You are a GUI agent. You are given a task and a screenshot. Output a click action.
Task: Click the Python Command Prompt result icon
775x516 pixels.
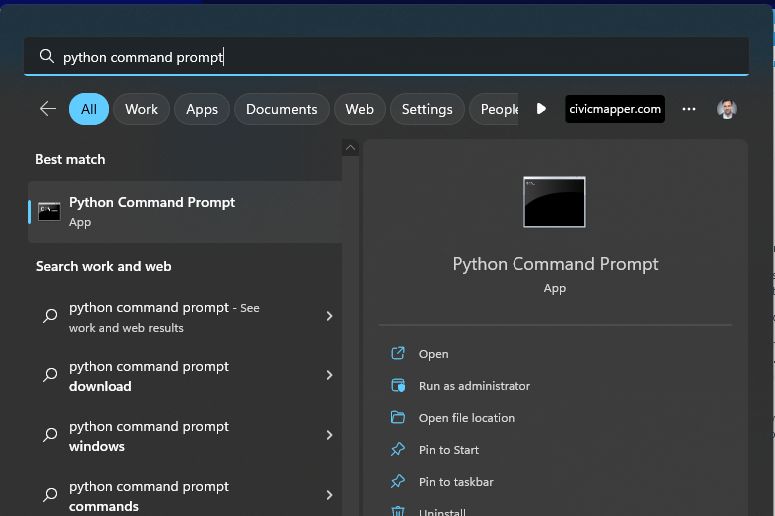(49, 212)
